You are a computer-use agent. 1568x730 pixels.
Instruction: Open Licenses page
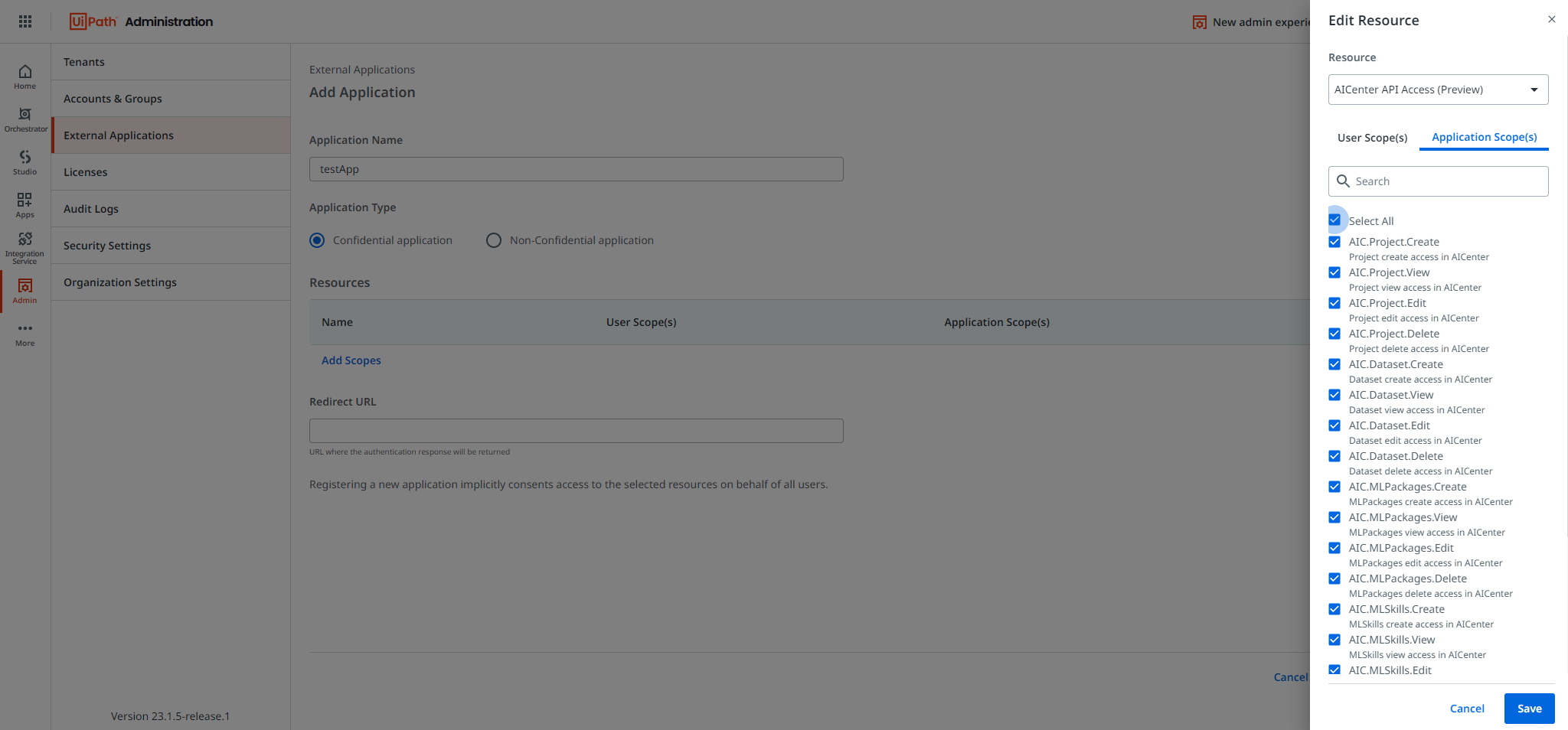coord(171,172)
